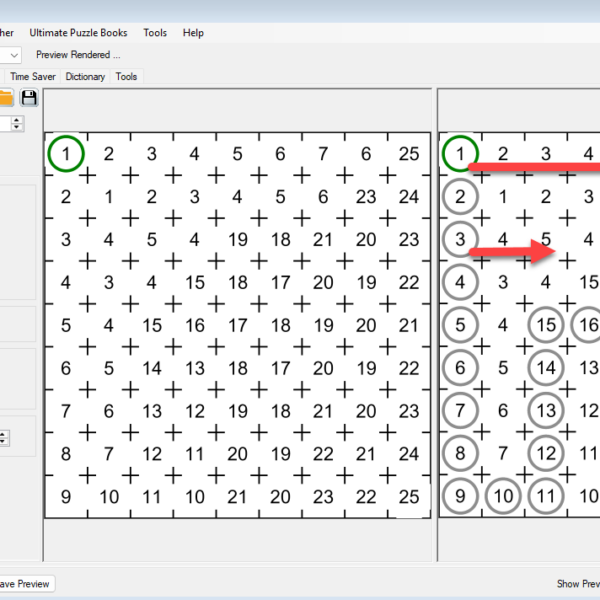Screen dimensions: 600x600
Task: Select the Tools tab beside Dictionary
Action: pos(126,77)
